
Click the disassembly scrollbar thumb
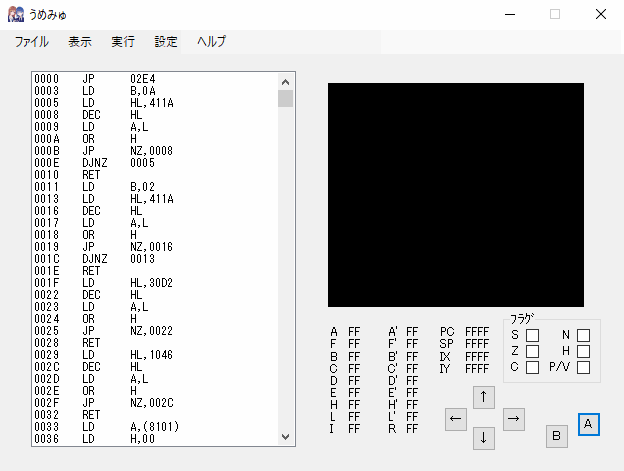[x=285, y=99]
